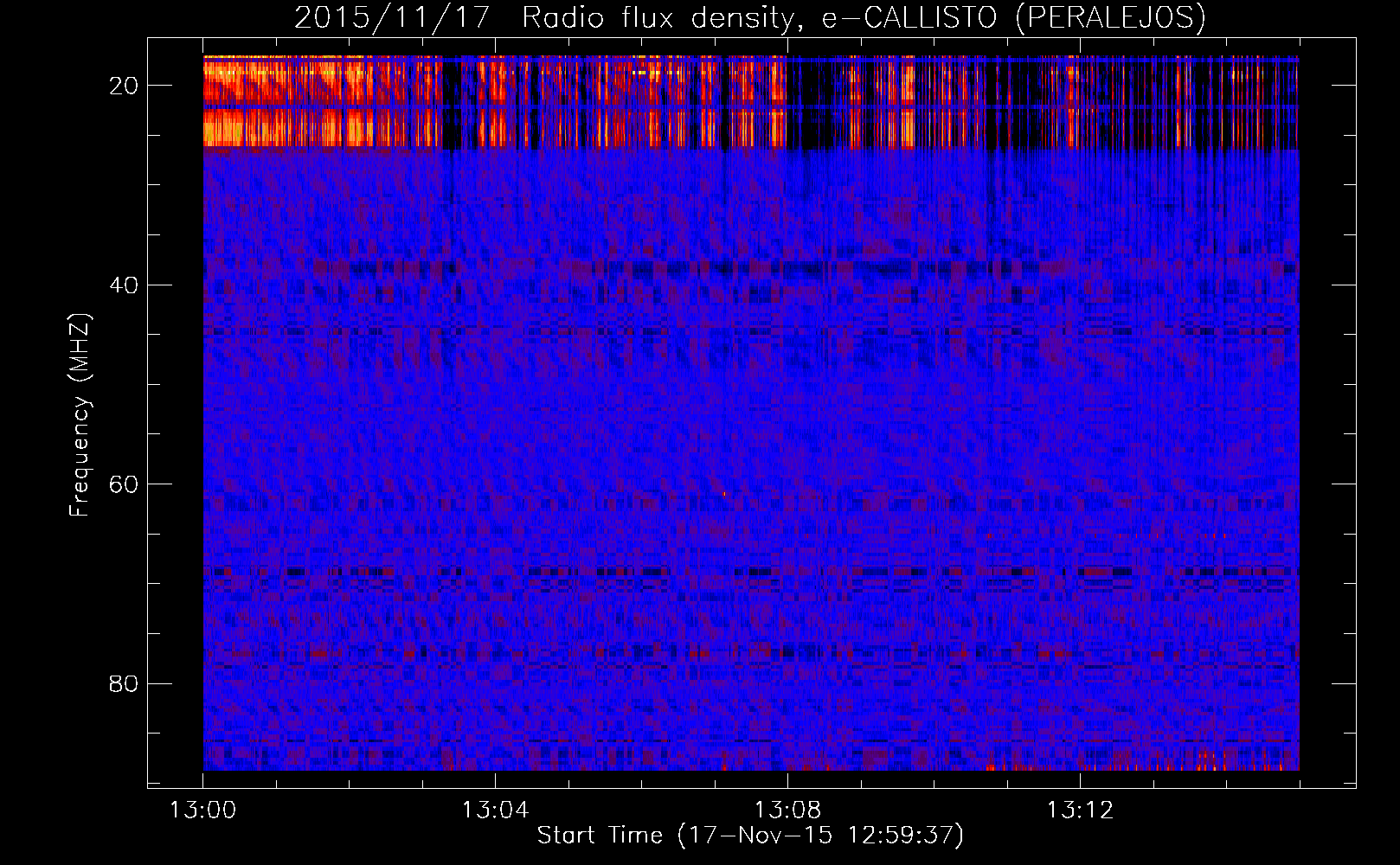Click the '13:04' time tick label

click(495, 811)
